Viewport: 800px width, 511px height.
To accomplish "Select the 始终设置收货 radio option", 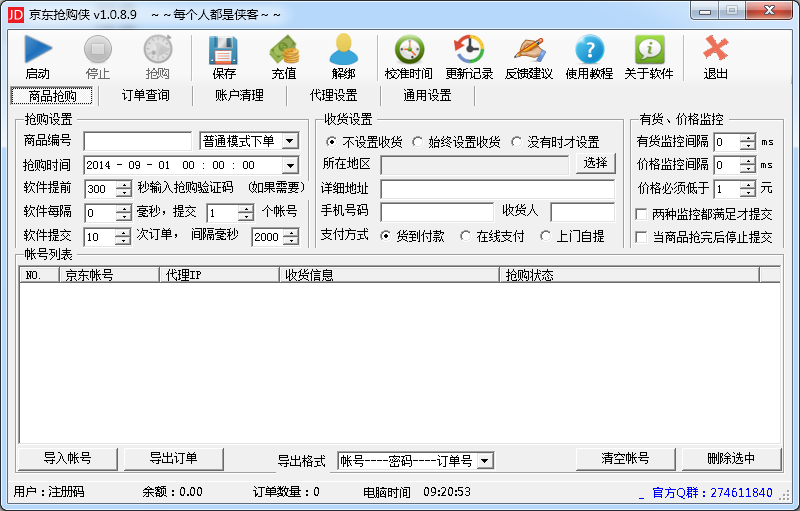I will 417,142.
